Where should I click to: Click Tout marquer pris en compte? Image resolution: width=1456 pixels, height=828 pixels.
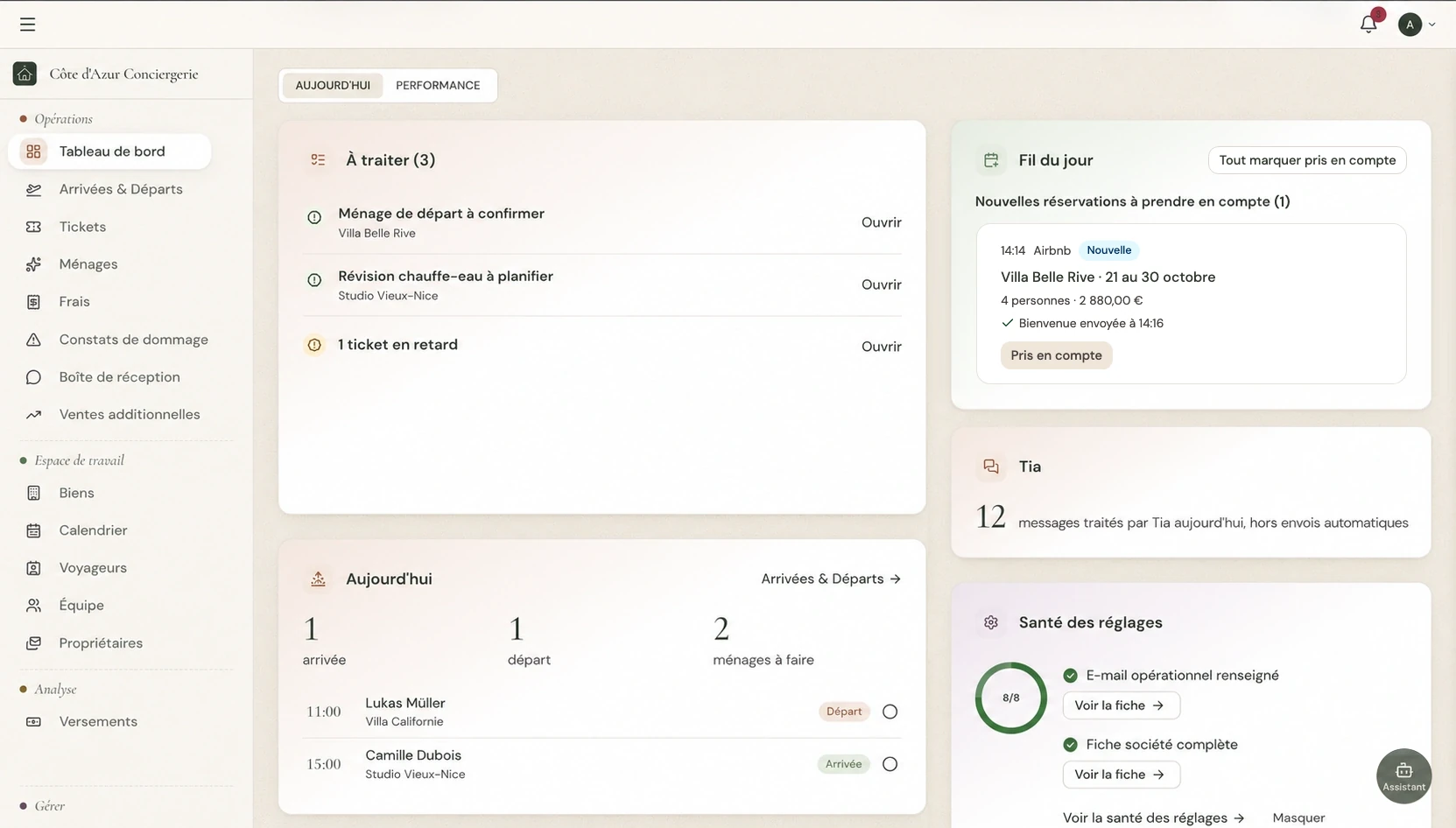(1307, 160)
